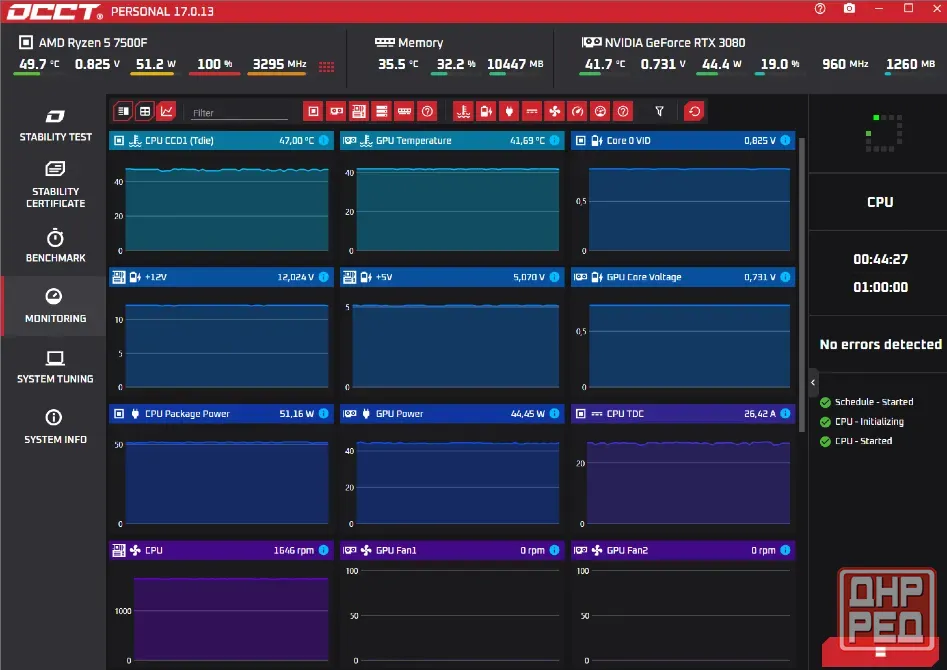
Task: Toggle motherboard sensors filter in toolbar
Action: coord(359,111)
